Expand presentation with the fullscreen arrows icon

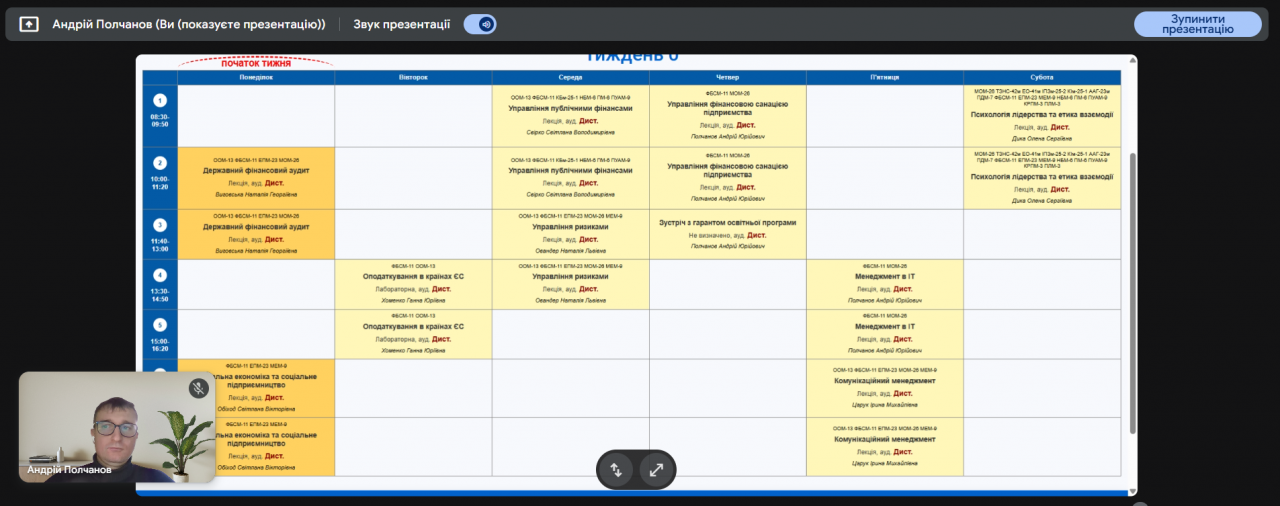click(x=656, y=469)
